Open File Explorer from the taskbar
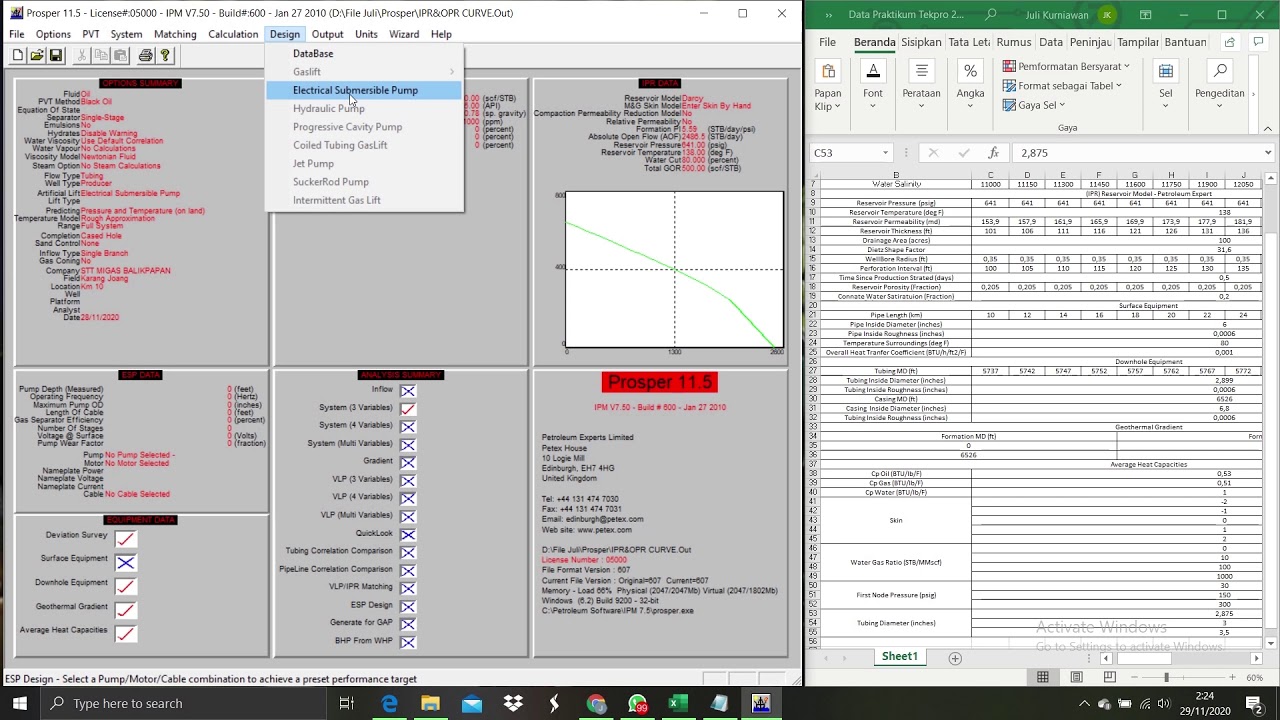 [x=431, y=703]
